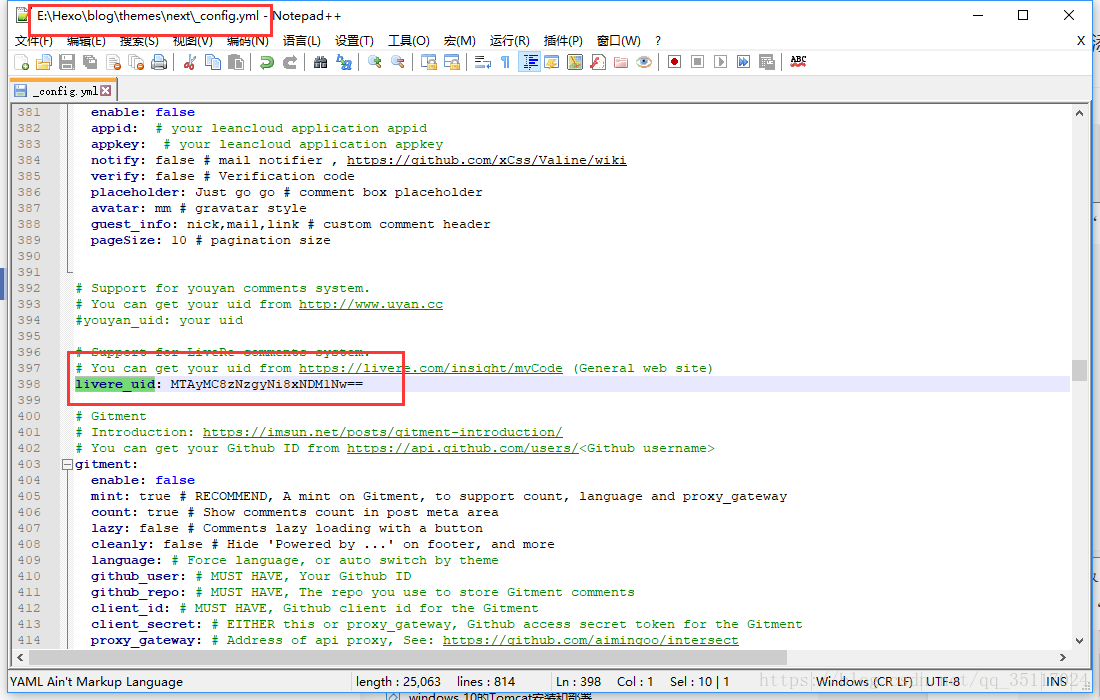Image resolution: width=1100 pixels, height=700 pixels.
Task: Click the Windows (CR LF) status field
Action: pos(864,681)
